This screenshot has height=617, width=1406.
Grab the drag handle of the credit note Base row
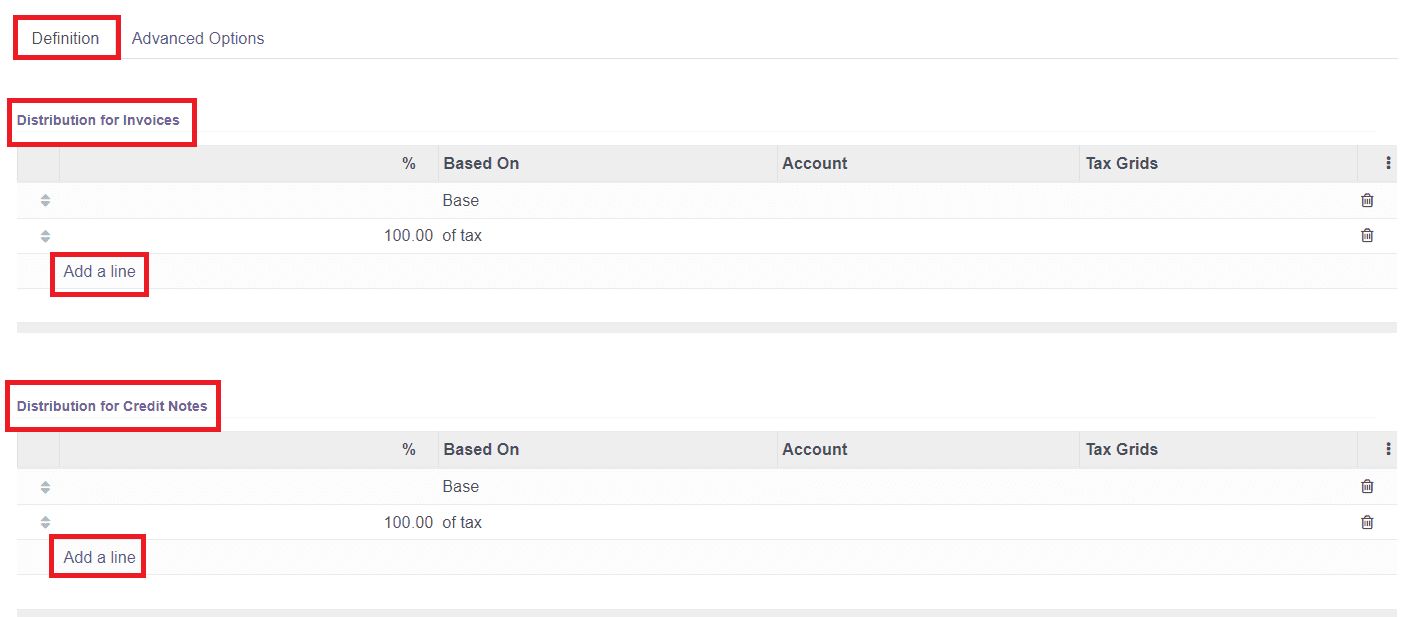coord(44,486)
